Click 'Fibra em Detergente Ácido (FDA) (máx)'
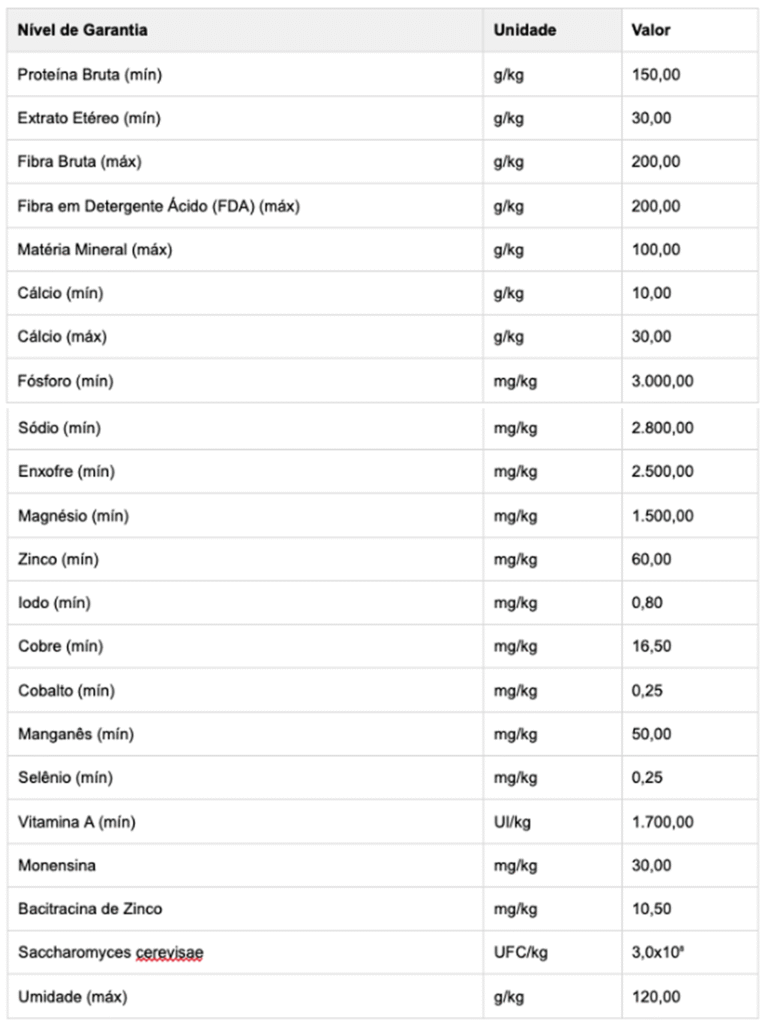This screenshot has height=1024, width=766. click(159, 206)
